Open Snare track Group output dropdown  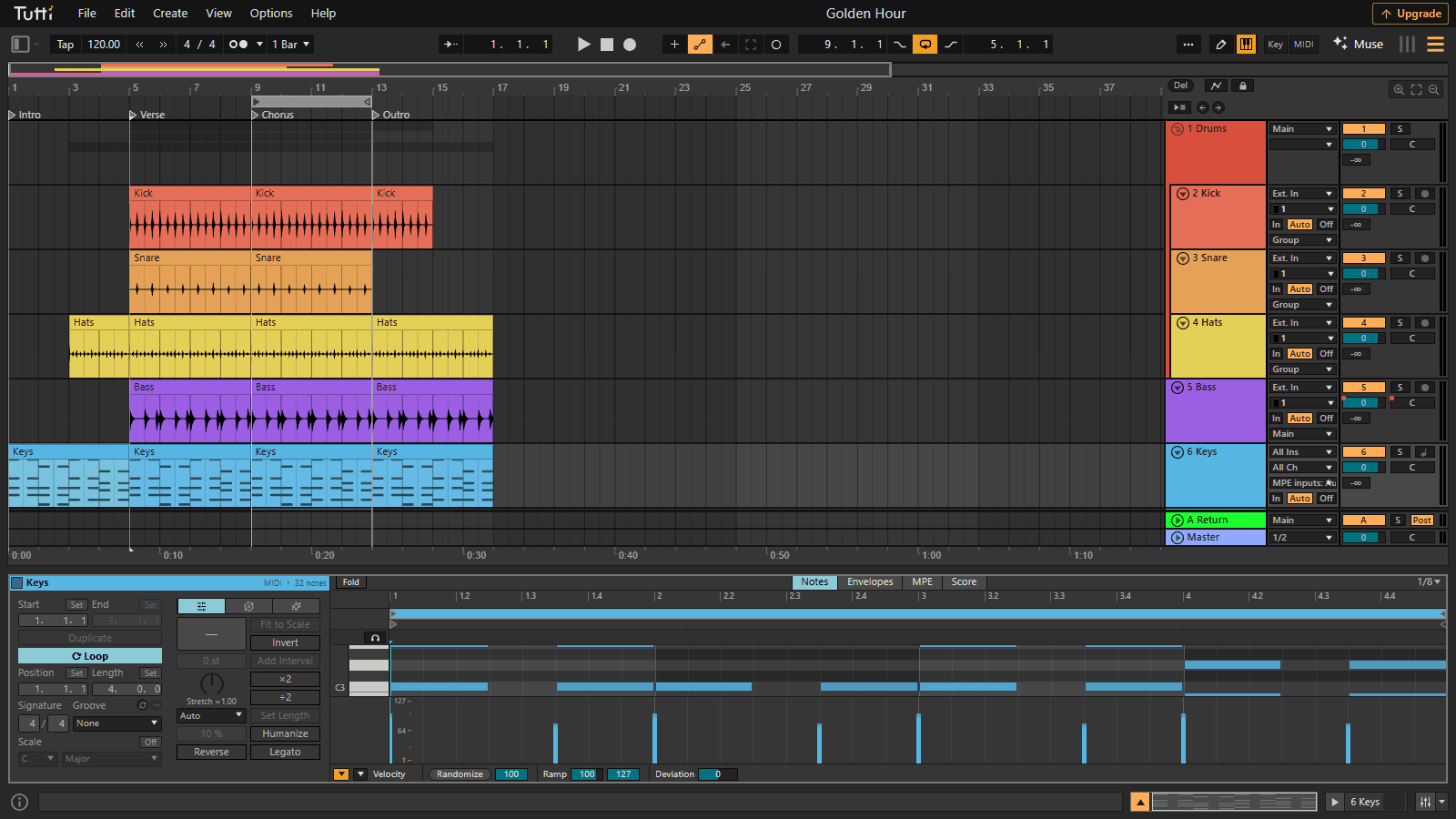[1302, 305]
